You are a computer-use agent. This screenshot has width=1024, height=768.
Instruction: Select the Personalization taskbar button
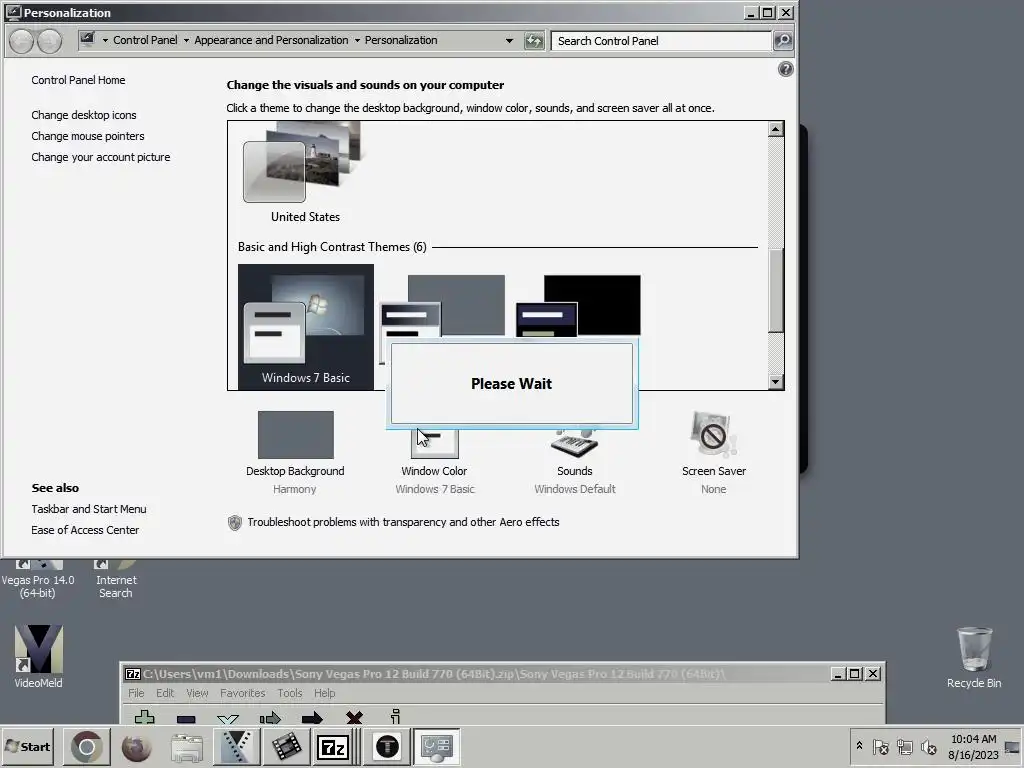click(436, 747)
